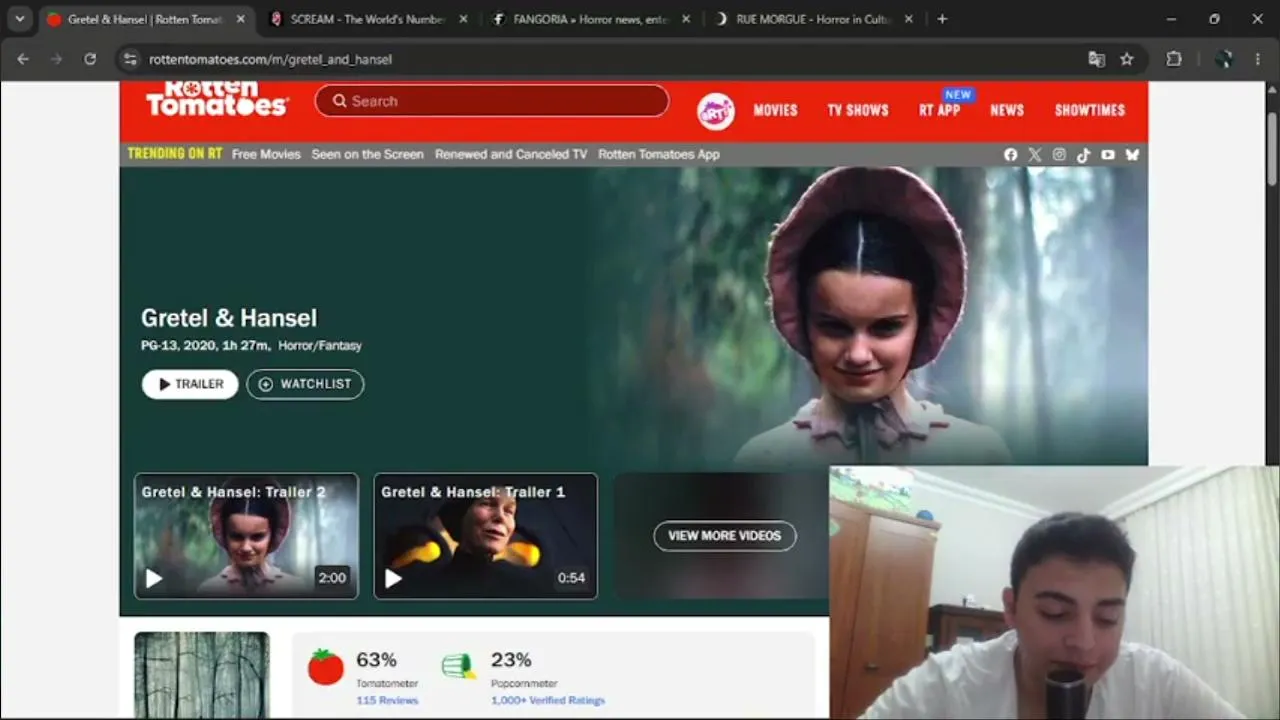Viewport: 1280px width, 720px height.
Task: Click the Horror/Fantasy genre text
Action: click(320, 346)
